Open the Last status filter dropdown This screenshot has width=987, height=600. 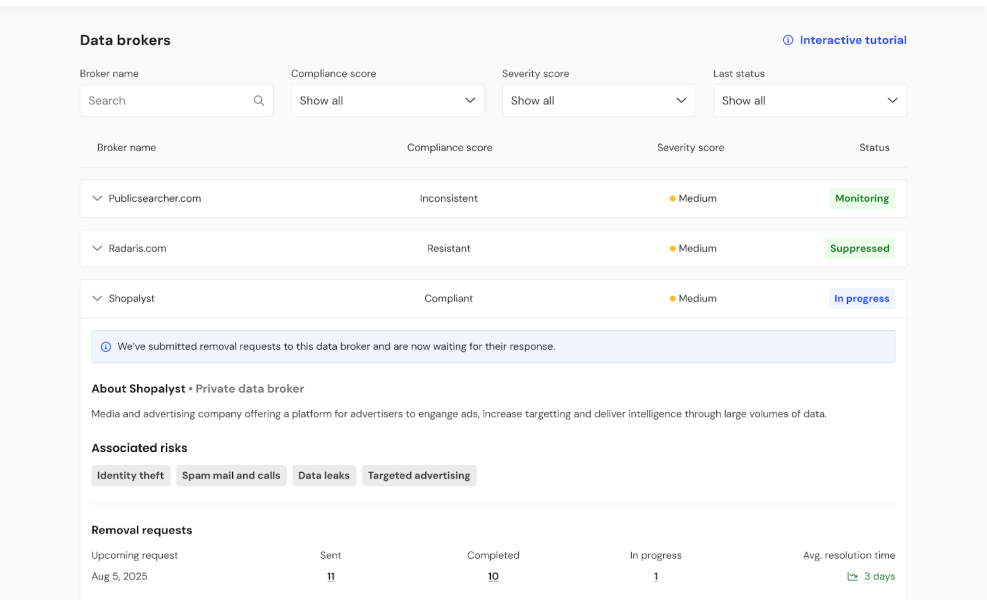809,101
